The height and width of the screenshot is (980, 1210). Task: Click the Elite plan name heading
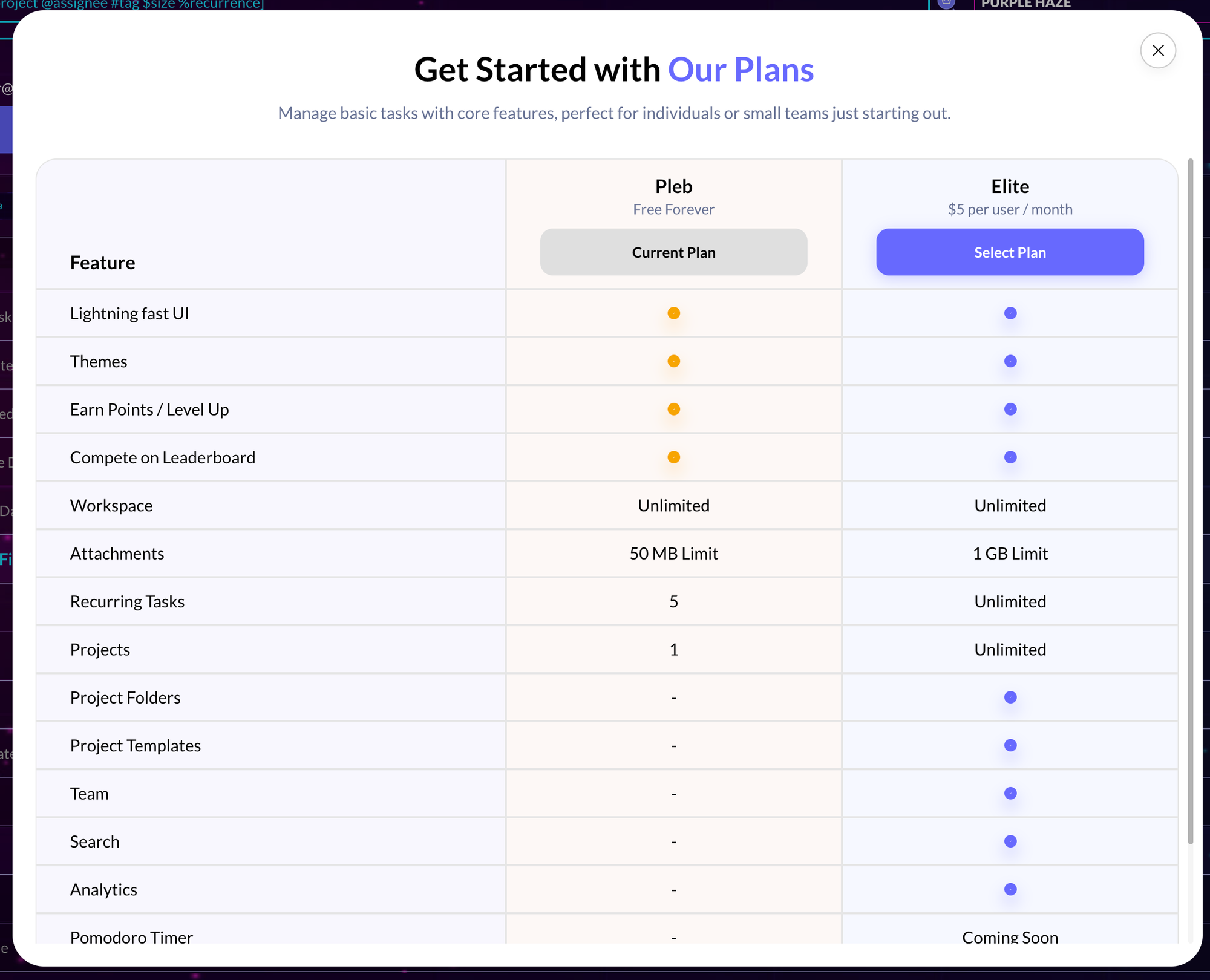point(1010,186)
